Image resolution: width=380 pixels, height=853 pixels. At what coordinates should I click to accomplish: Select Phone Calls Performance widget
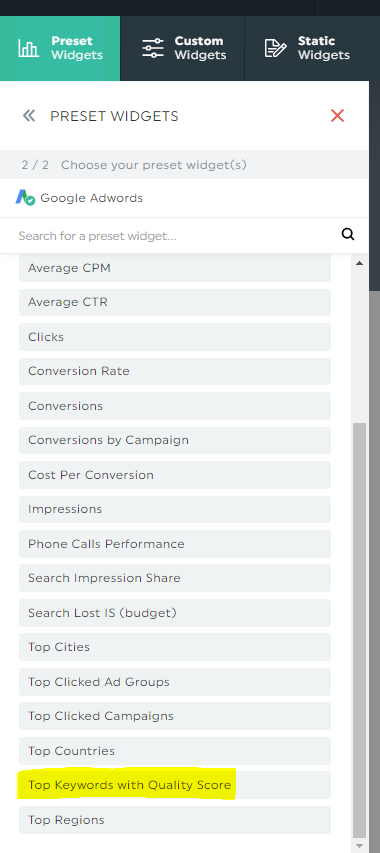tap(175, 544)
